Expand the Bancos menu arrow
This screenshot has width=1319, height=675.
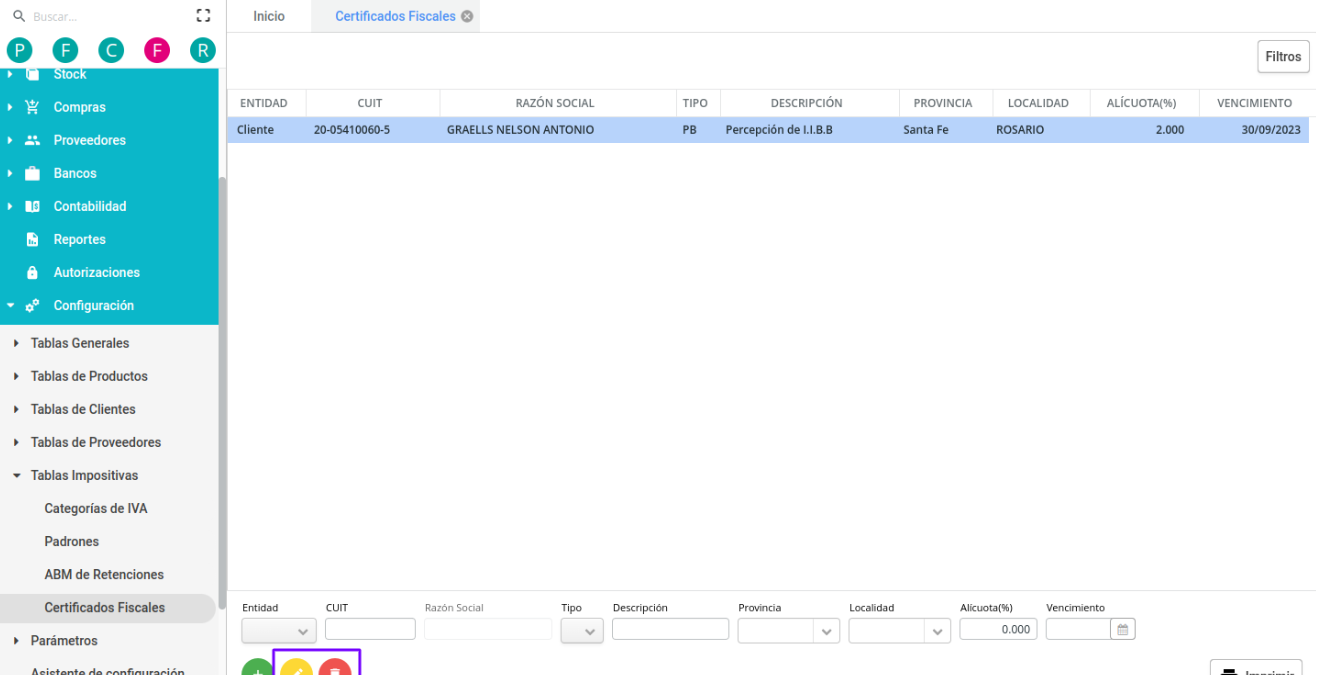coord(10,173)
